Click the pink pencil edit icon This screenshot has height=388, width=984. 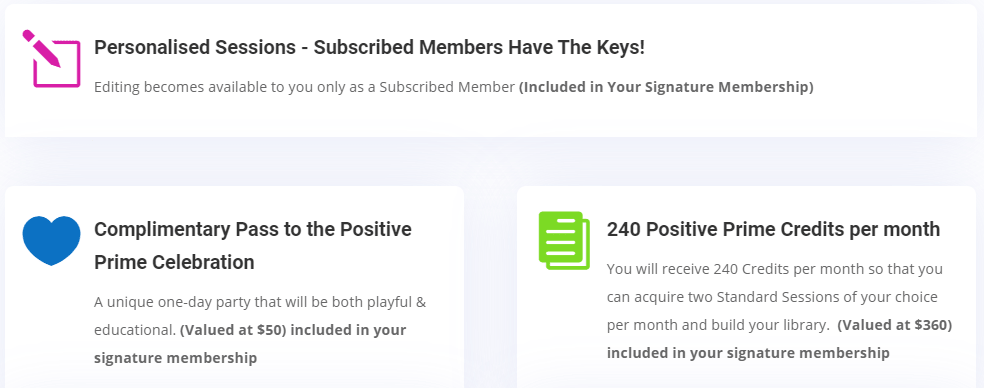click(51, 58)
